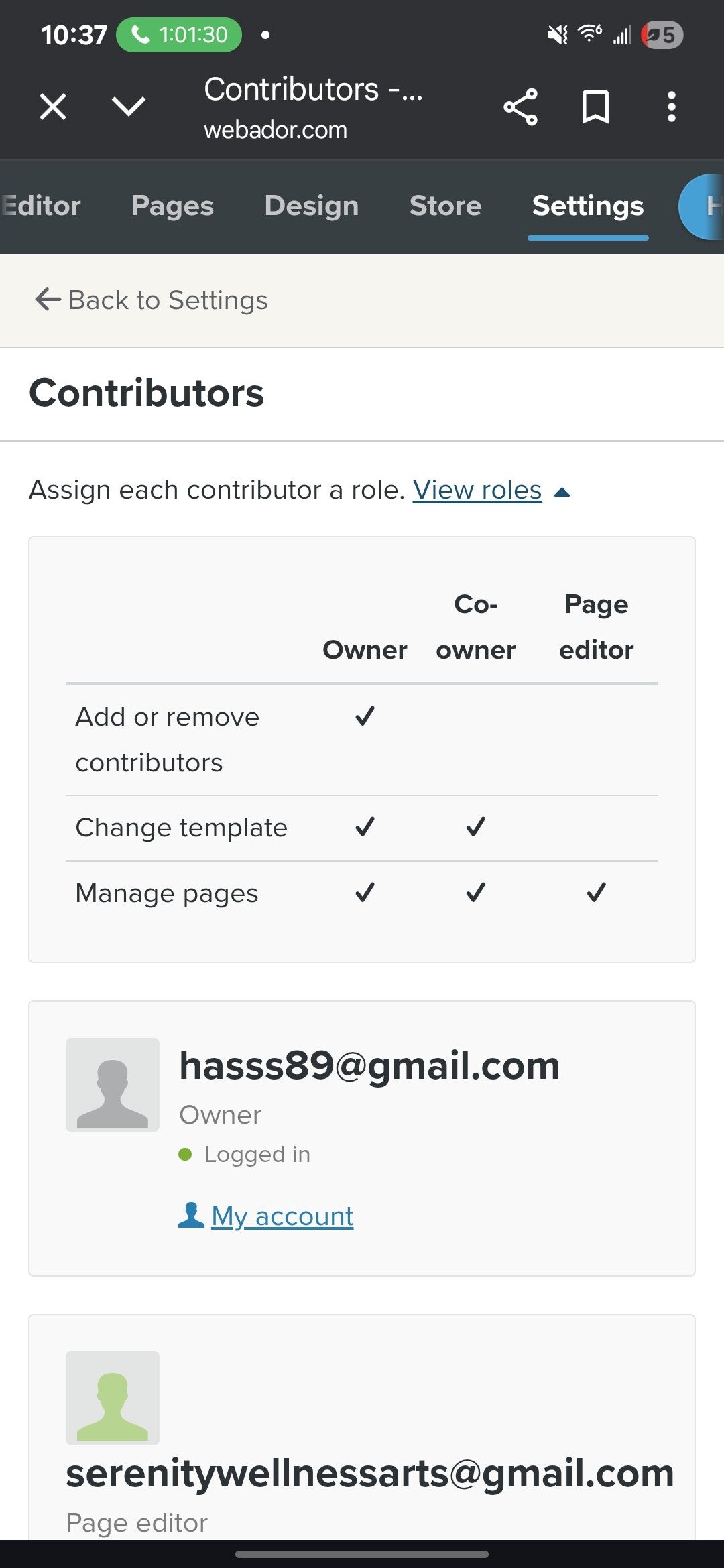
Task: Tap the ongoing call timer pill
Action: pyautogui.click(x=179, y=35)
